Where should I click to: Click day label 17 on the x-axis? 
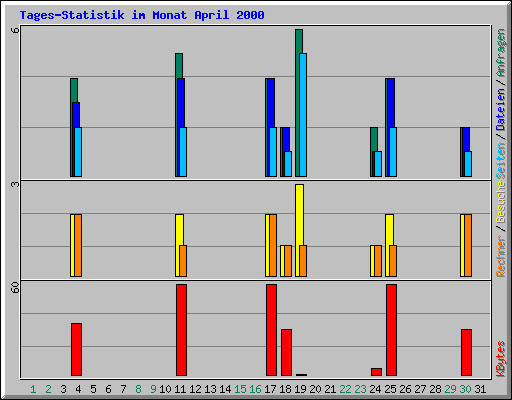[x=270, y=389]
